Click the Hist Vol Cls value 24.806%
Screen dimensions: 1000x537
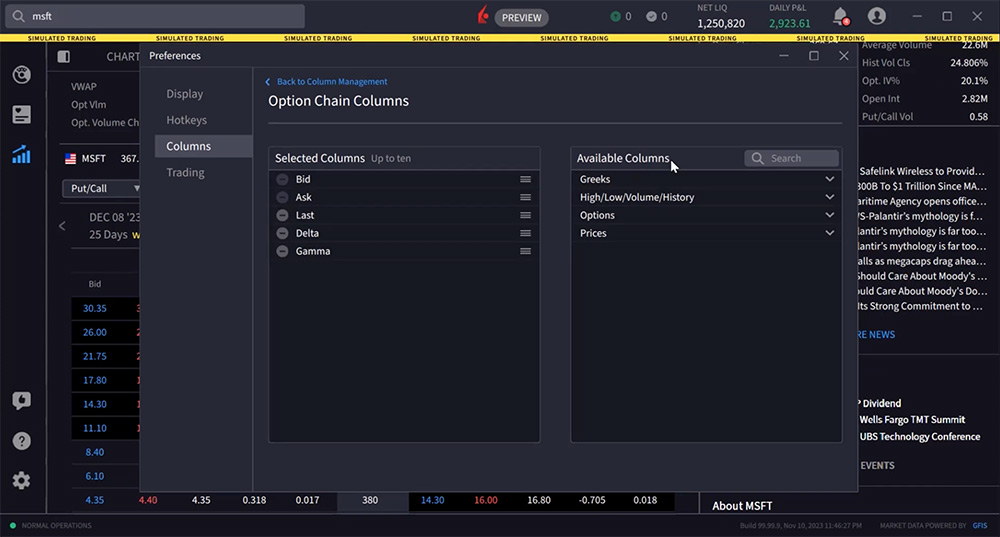(x=969, y=63)
